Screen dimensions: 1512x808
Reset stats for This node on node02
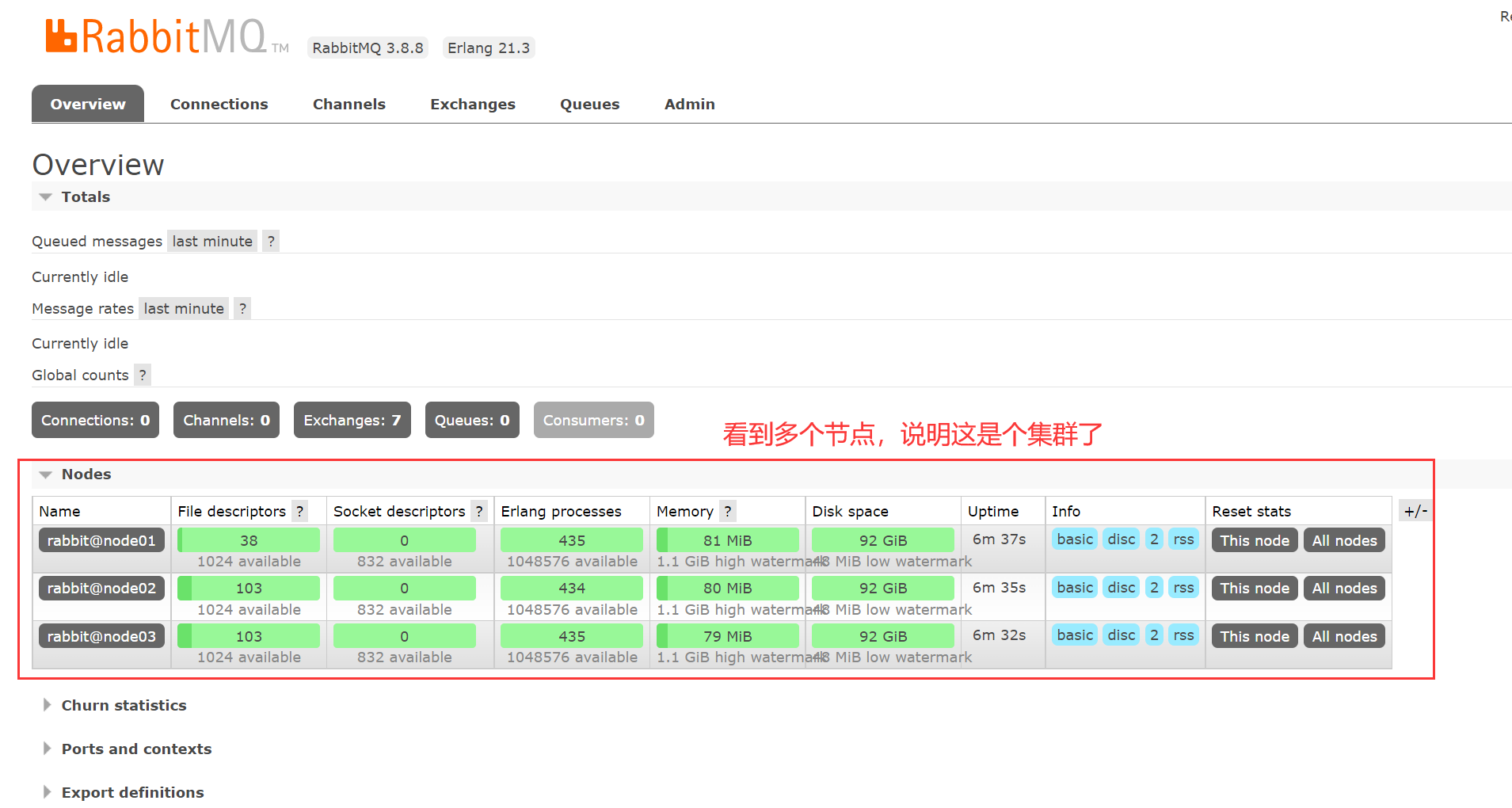pyautogui.click(x=1255, y=588)
